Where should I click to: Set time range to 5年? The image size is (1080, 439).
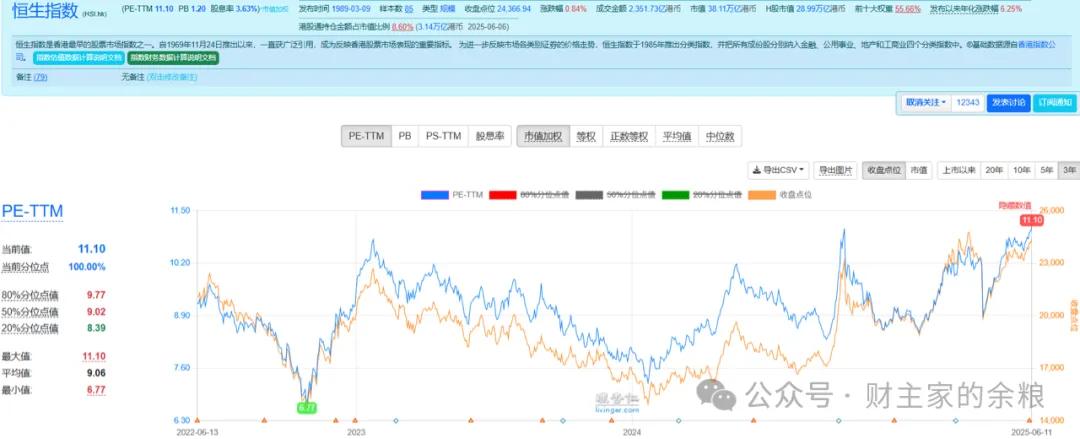point(1047,170)
